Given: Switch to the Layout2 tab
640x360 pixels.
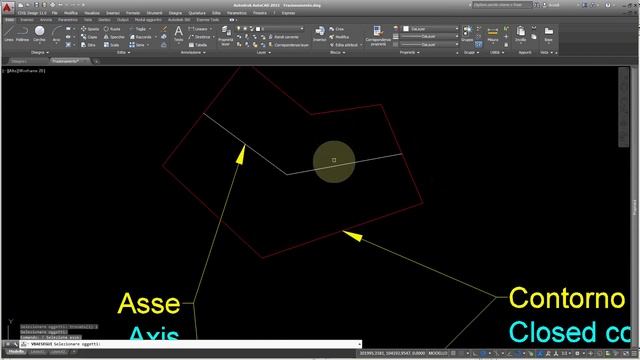Looking at the screenshot, I should click(58, 352).
